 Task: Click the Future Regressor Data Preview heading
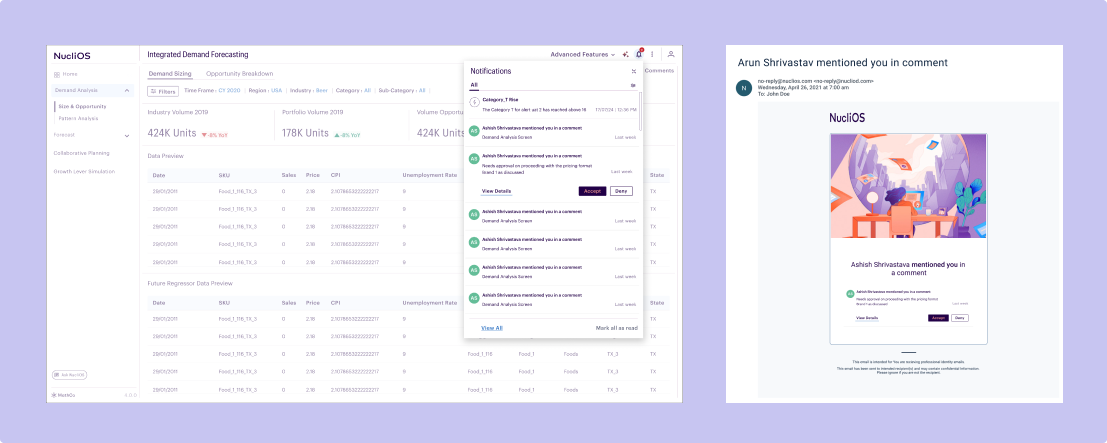point(190,283)
